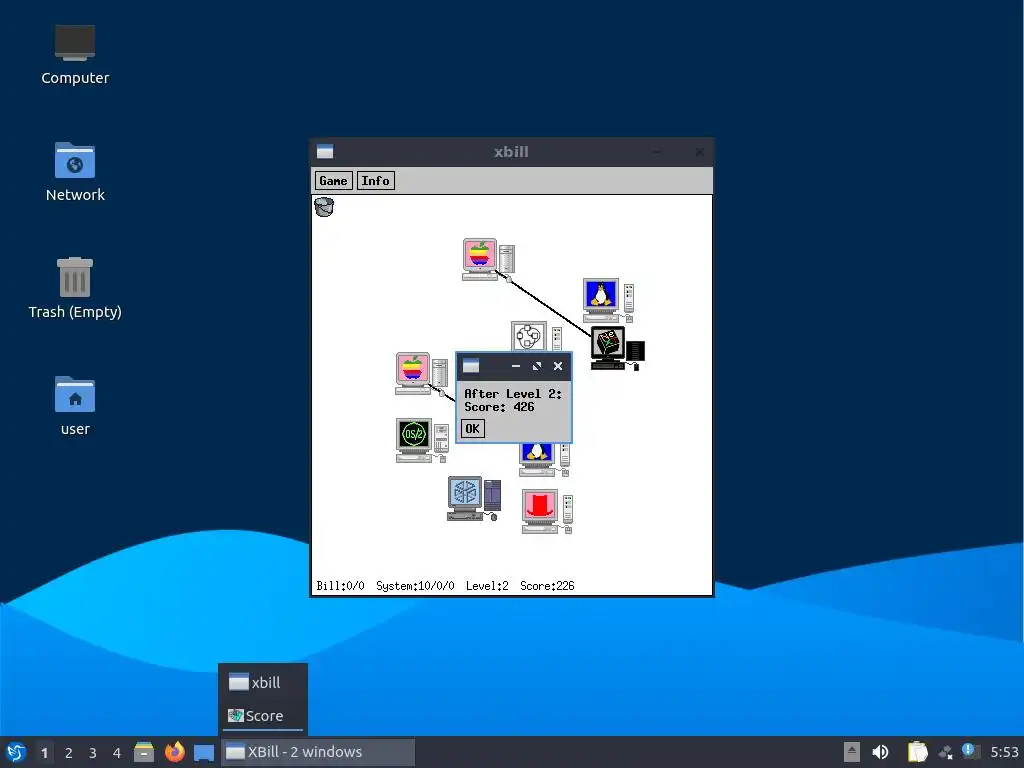The image size is (1024, 768).
Task: Click the blue Sun workstation computer
Action: [474, 498]
